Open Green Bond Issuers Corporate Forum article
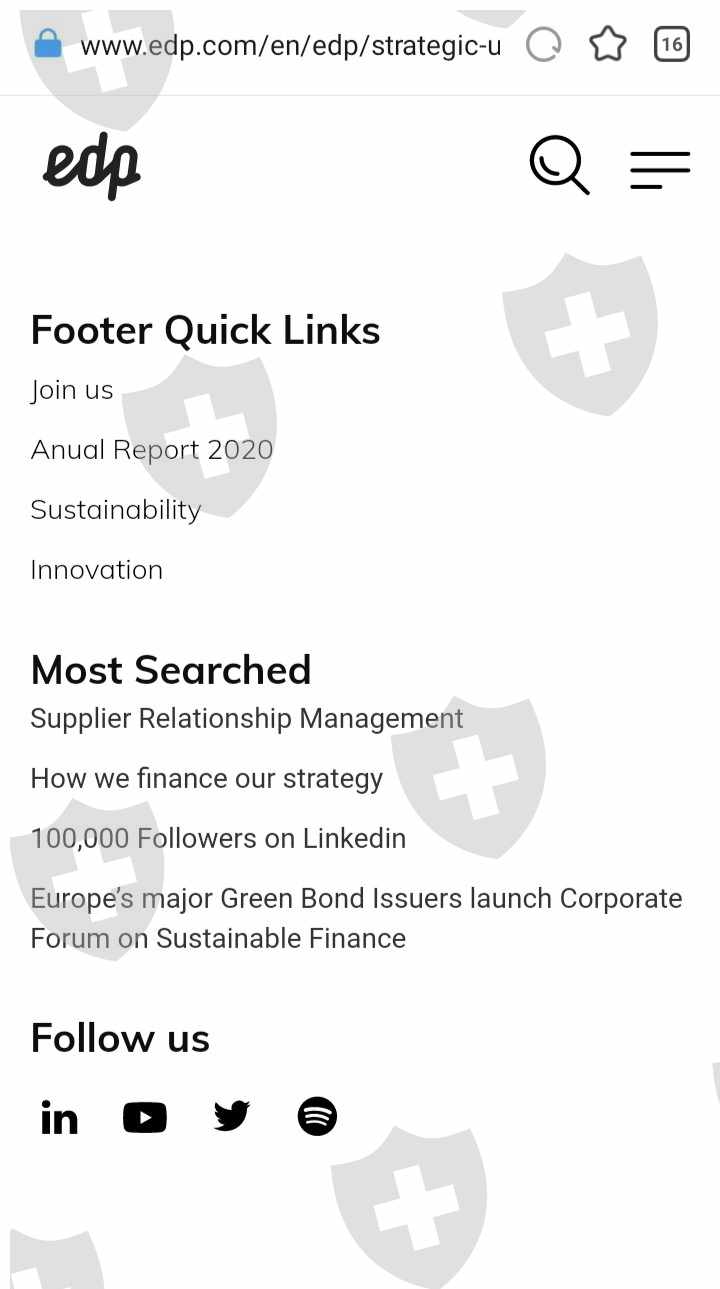720x1289 pixels. pos(356,918)
